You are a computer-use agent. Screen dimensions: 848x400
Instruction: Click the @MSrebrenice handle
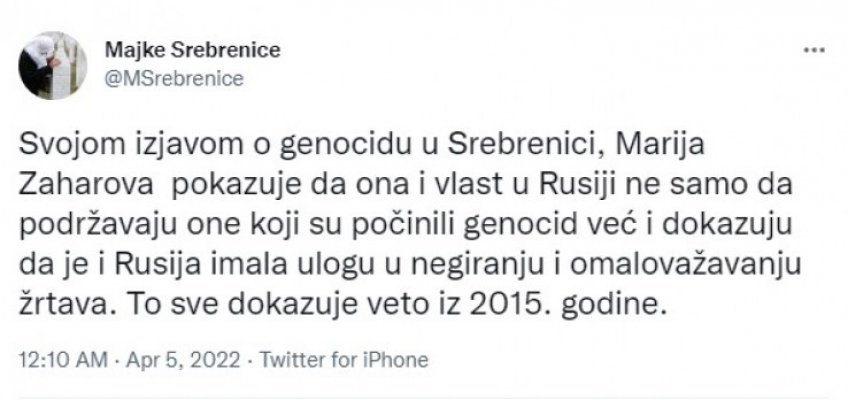(172, 80)
